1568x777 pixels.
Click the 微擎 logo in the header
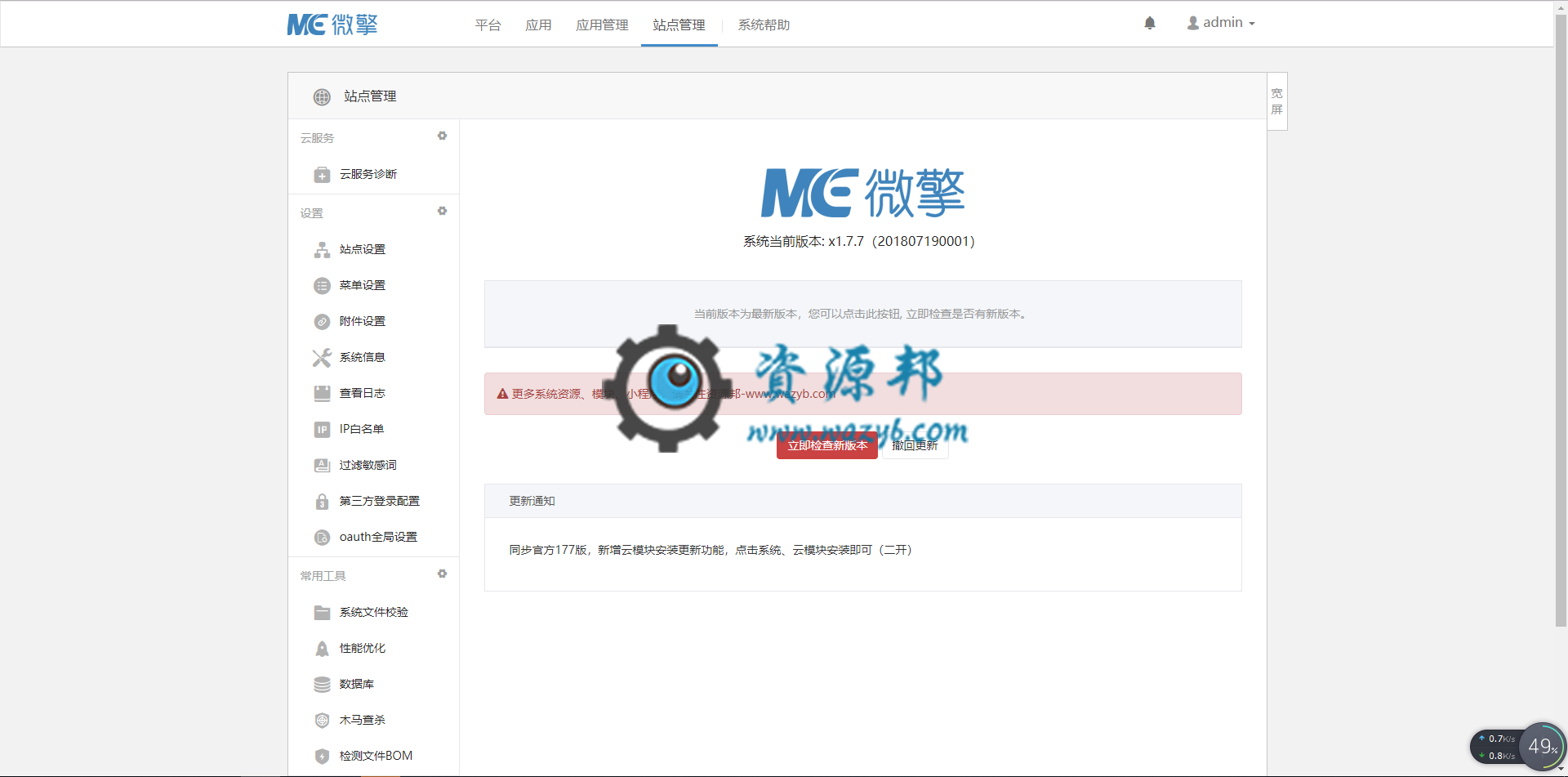point(332,25)
